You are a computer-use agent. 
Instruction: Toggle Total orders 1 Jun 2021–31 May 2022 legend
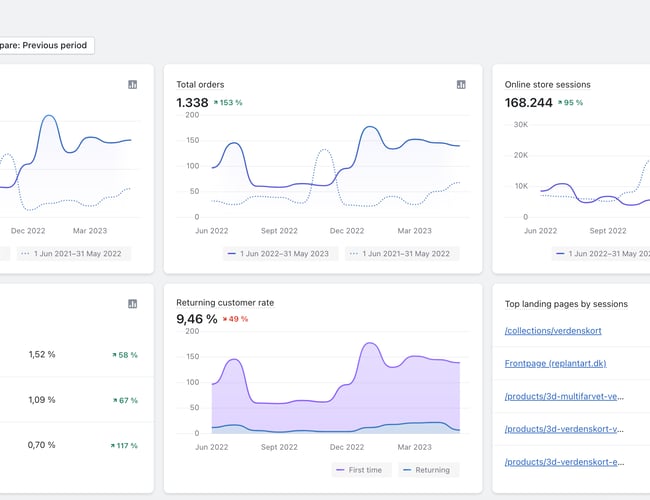click(x=402, y=254)
